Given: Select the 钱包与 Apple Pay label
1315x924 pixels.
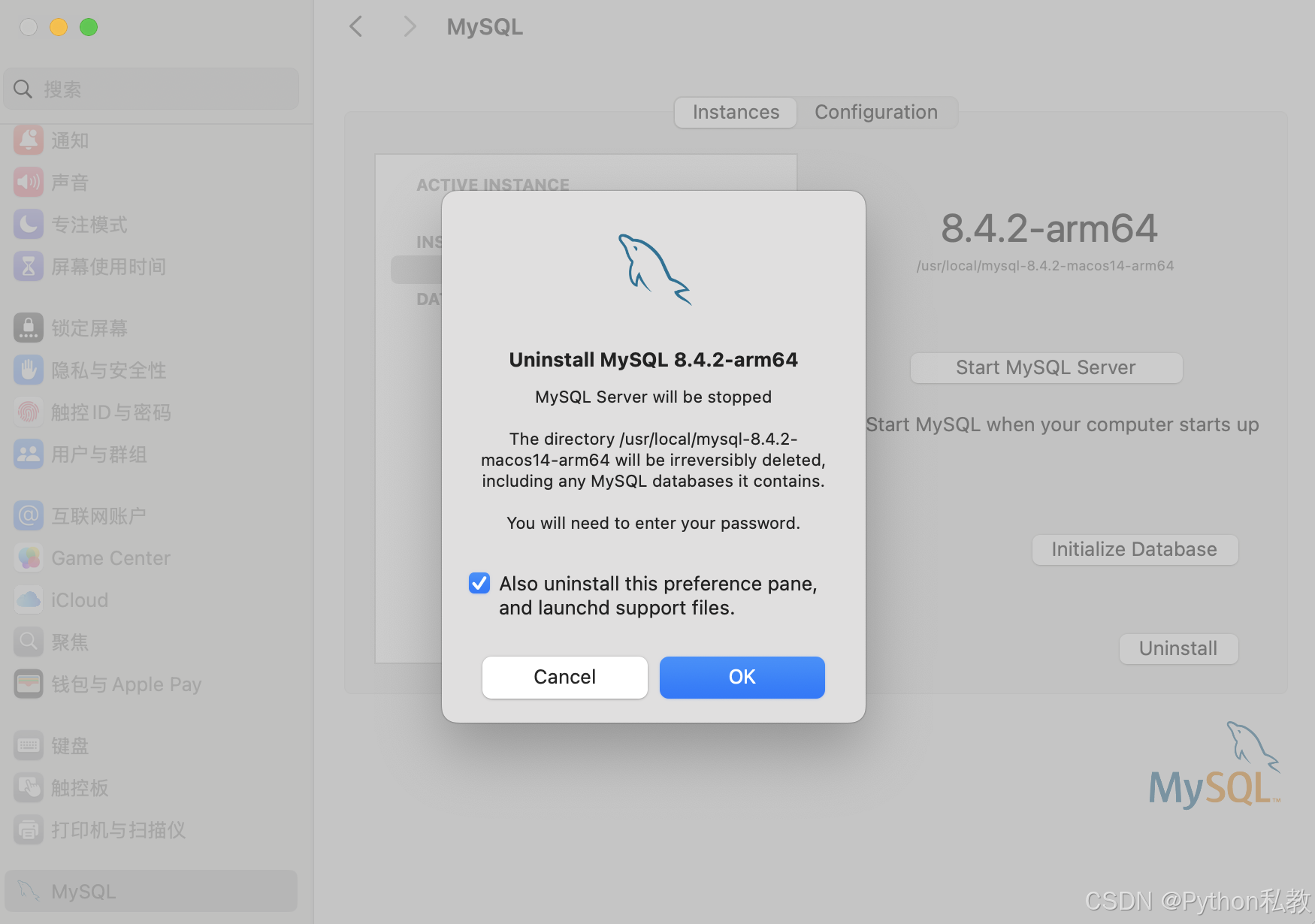Looking at the screenshot, I should [126, 684].
